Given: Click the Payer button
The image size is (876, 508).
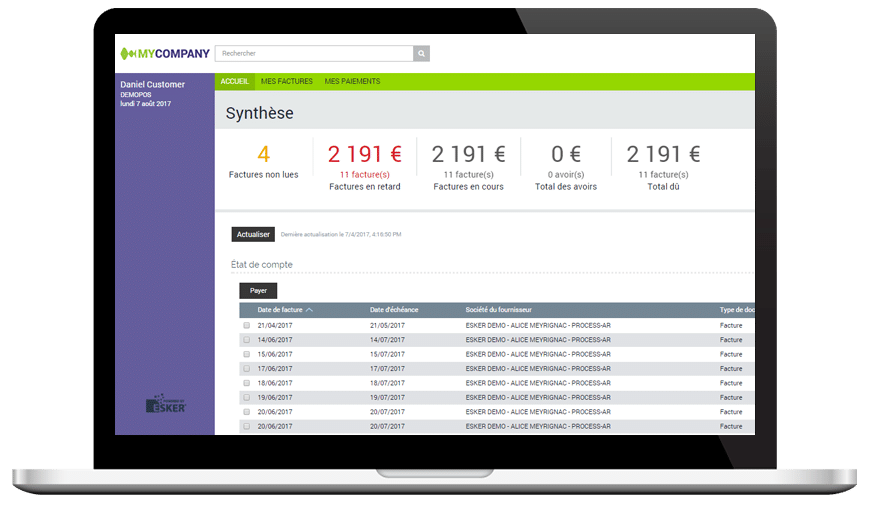Looking at the screenshot, I should [258, 291].
